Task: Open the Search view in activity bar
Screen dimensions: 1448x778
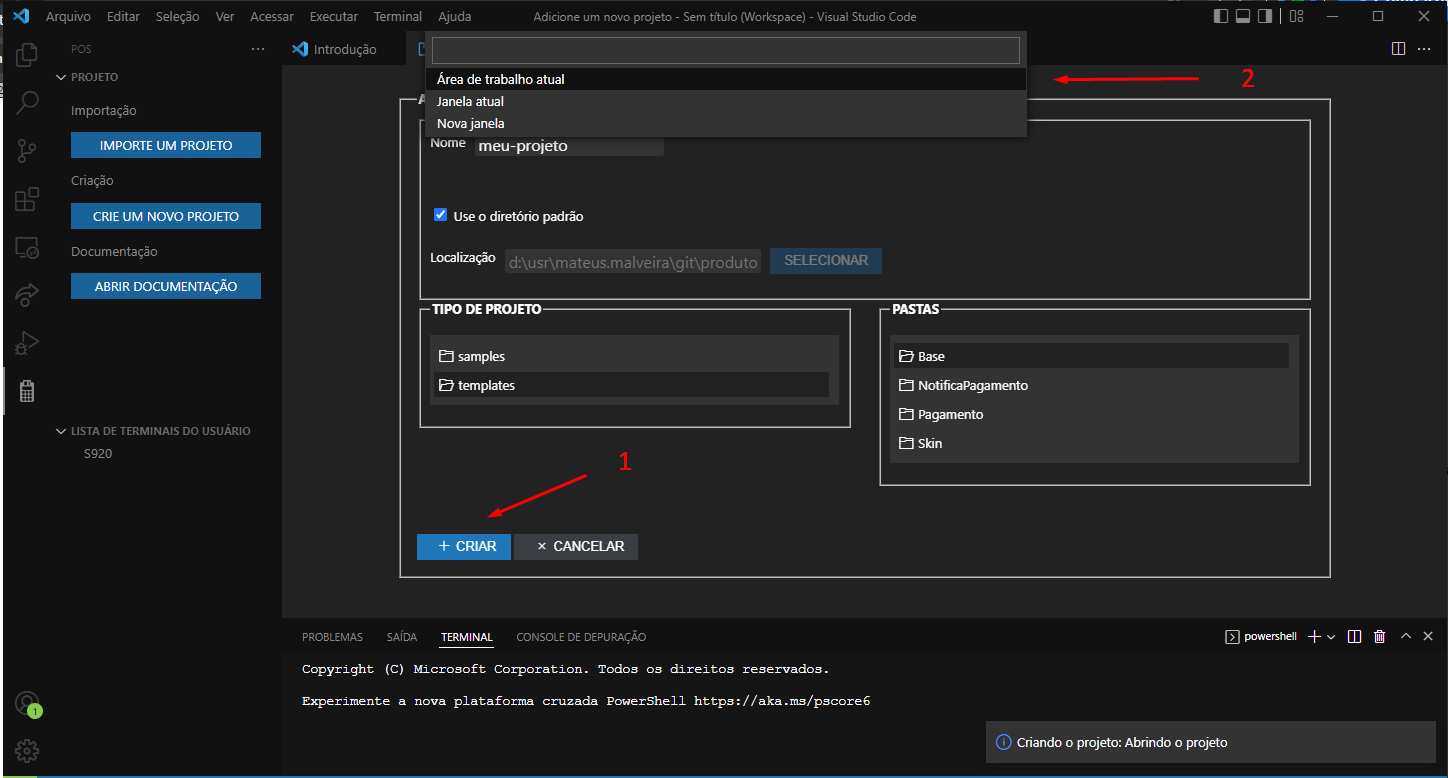Action: click(27, 101)
